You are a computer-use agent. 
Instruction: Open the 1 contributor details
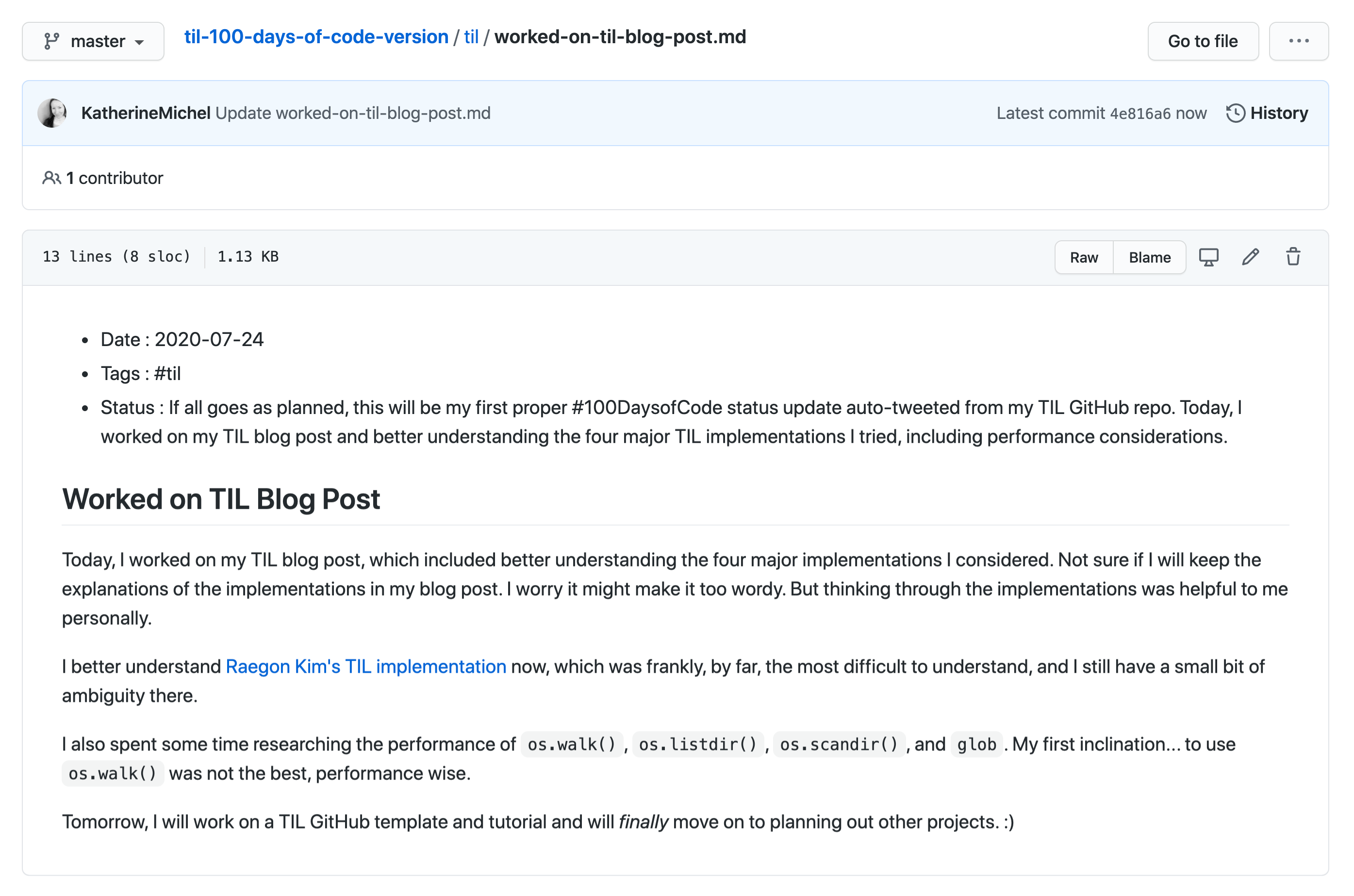coord(114,178)
